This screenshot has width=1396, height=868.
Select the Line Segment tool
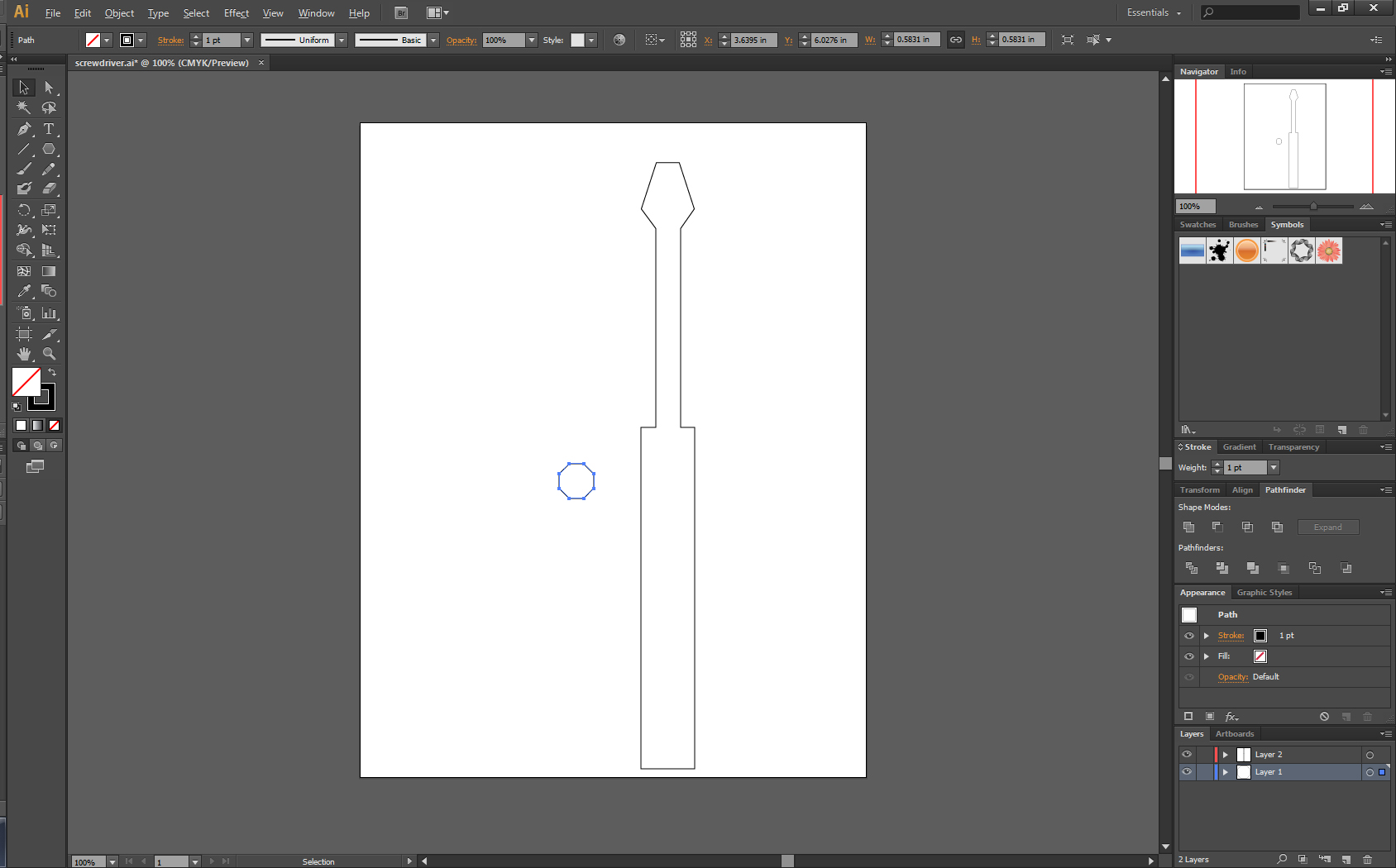[24, 150]
